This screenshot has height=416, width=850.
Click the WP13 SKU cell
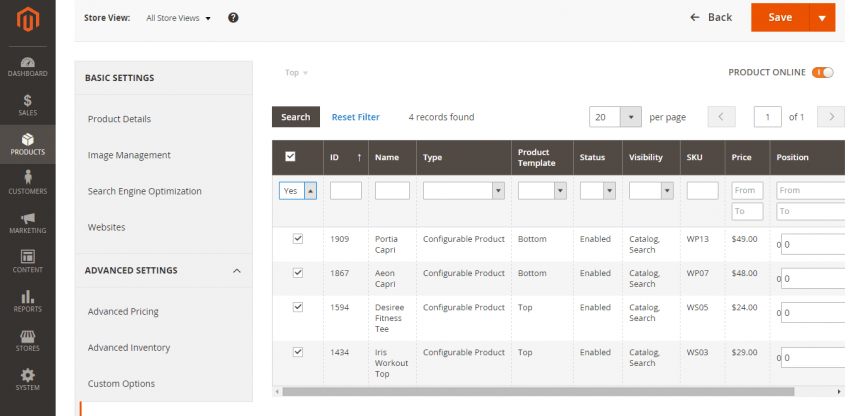click(698, 239)
